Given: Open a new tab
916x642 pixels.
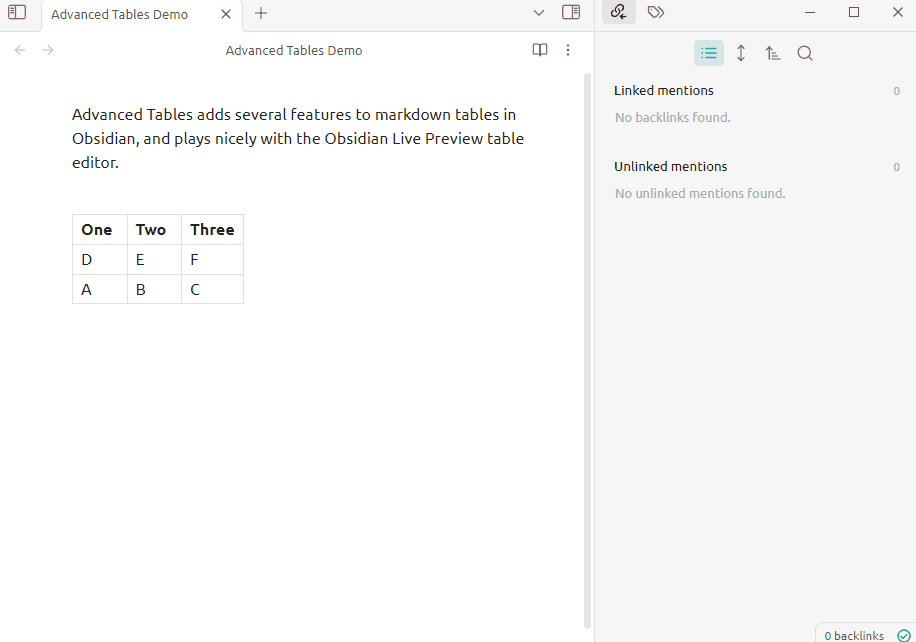Looking at the screenshot, I should point(261,13).
